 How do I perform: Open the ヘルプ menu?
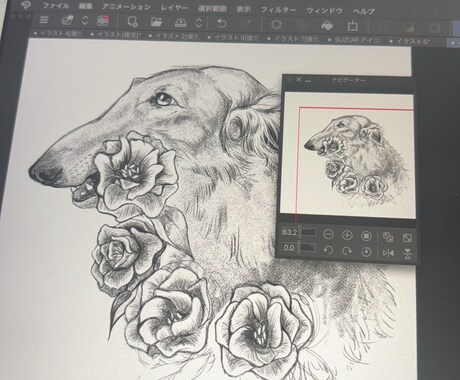tap(364, 11)
